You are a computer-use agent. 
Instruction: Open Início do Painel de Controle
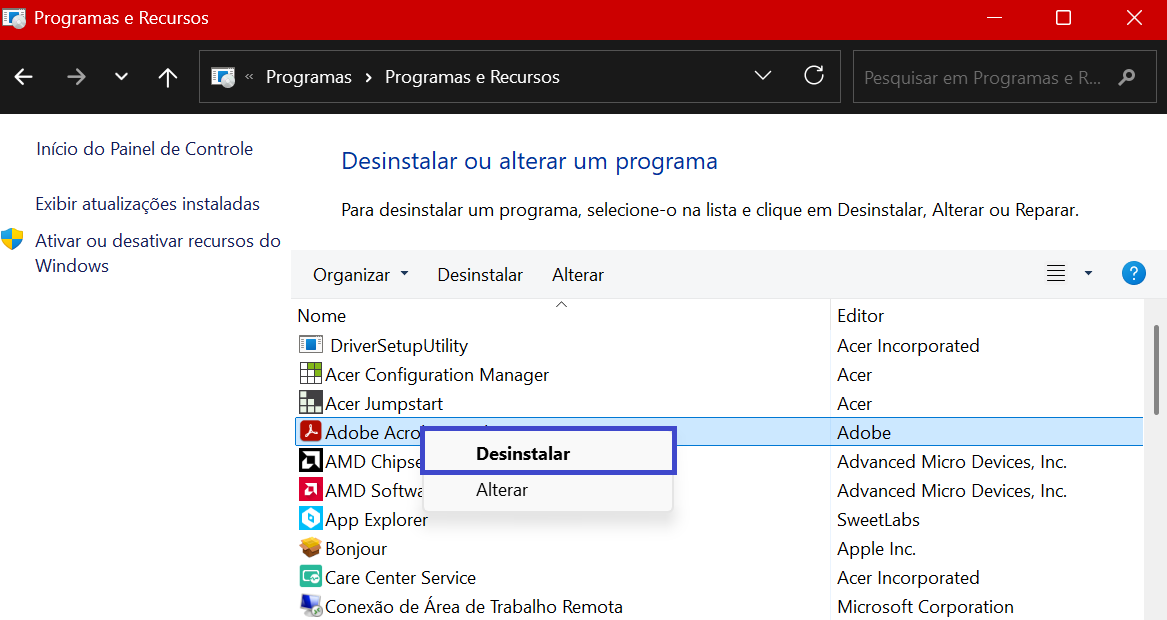[x=144, y=149]
